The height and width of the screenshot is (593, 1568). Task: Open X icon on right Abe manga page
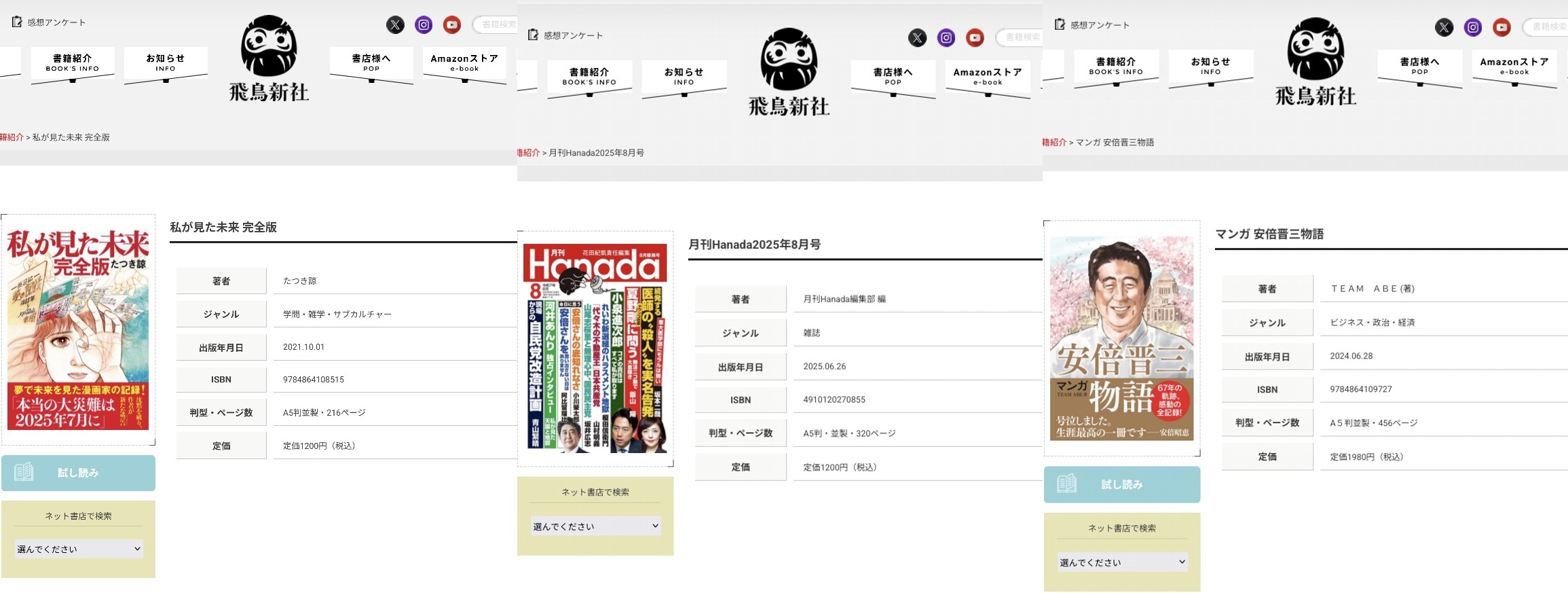pos(1444,27)
